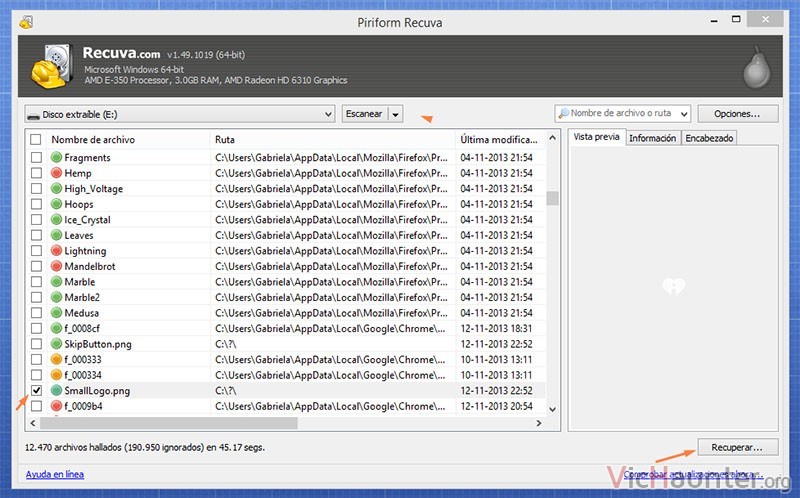Viewport: 800px width, 498px height.
Task: Open the Ayuda en línea link
Action: point(55,475)
